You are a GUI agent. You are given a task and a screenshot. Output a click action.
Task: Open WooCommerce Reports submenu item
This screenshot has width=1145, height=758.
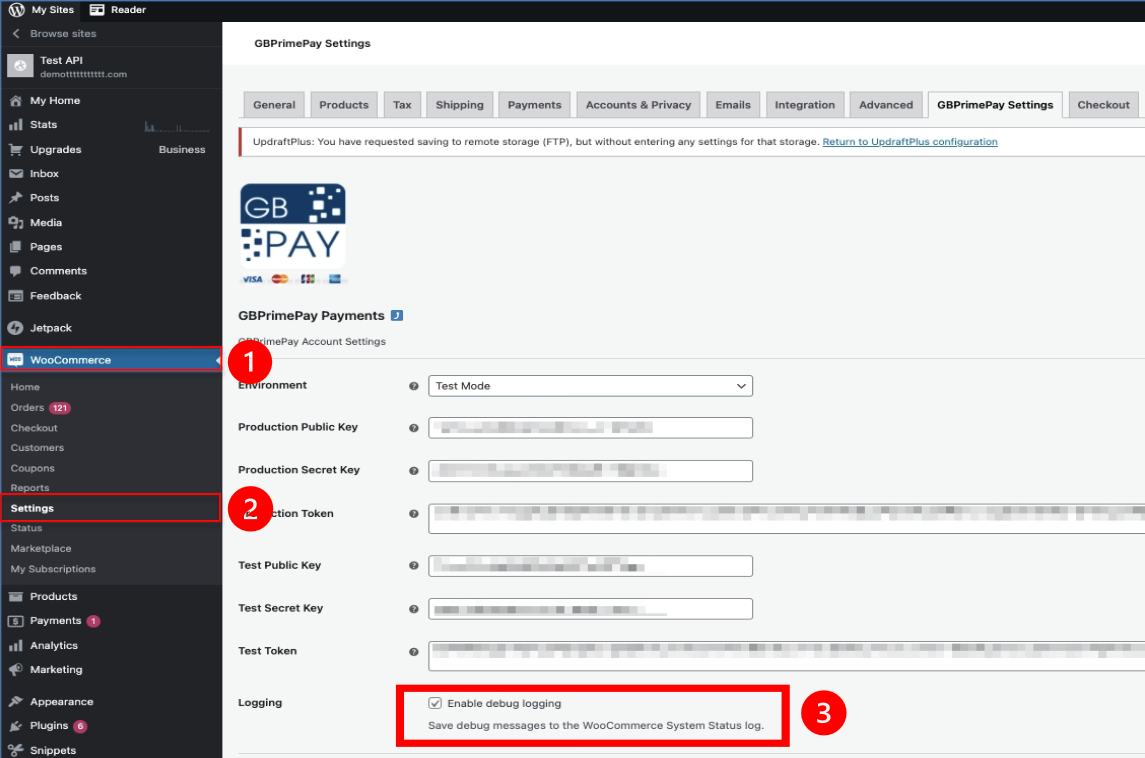coord(30,488)
